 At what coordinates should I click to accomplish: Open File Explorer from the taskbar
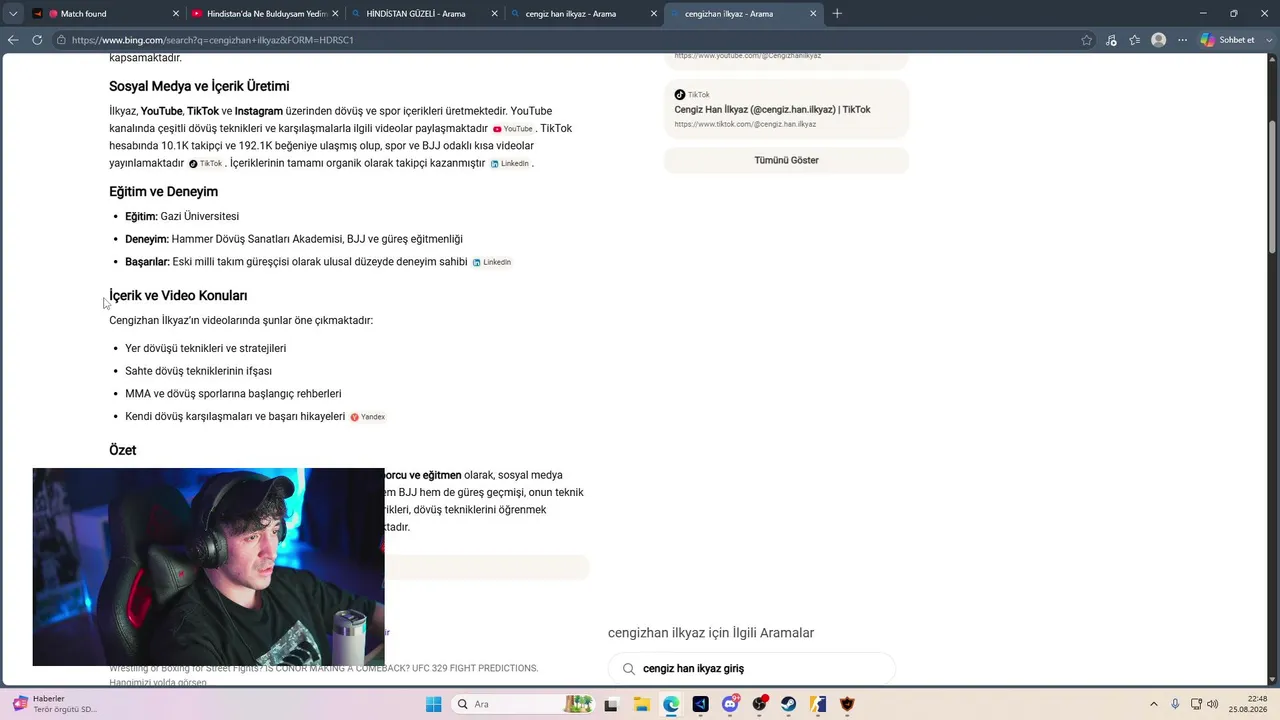[642, 704]
